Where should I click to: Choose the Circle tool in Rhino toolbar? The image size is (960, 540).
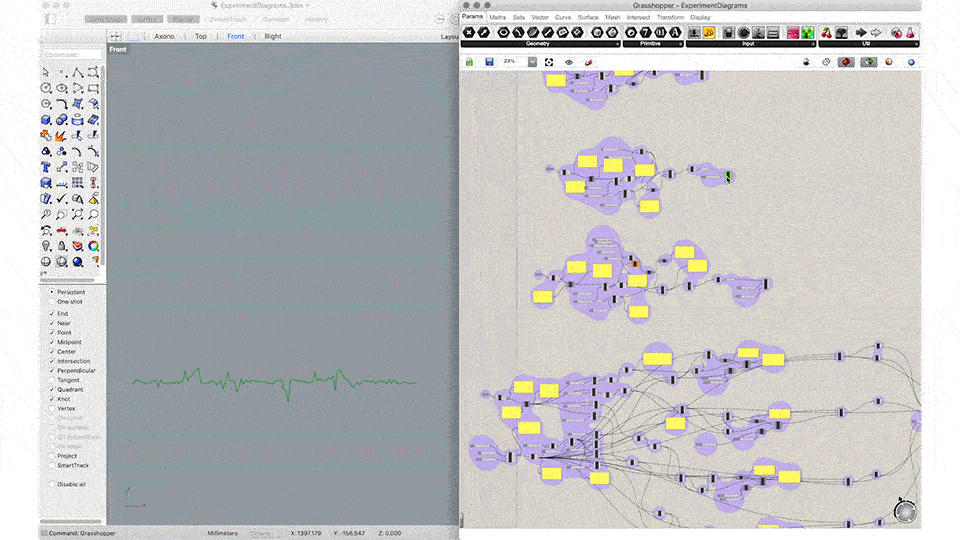46,88
